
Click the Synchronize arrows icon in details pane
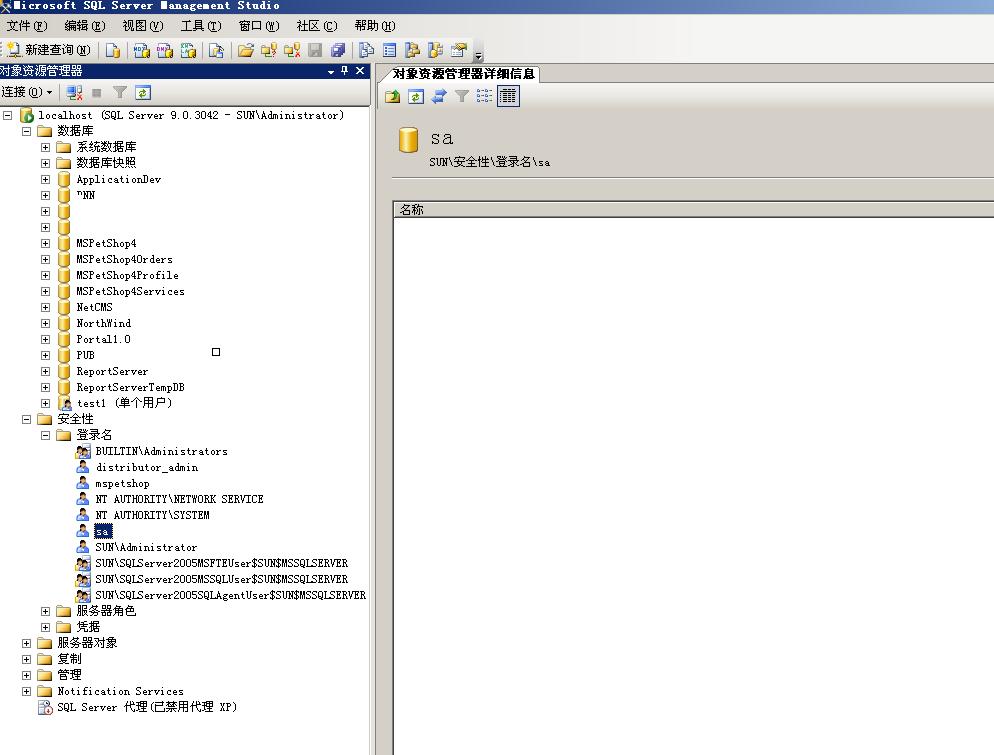(439, 96)
